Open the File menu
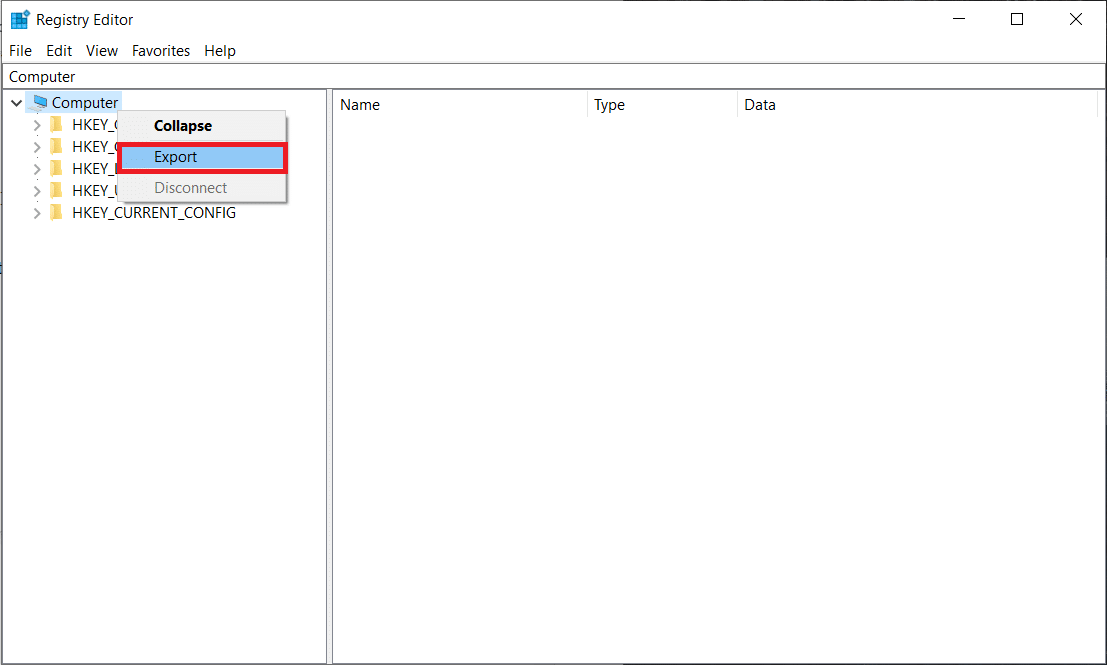 pos(20,51)
